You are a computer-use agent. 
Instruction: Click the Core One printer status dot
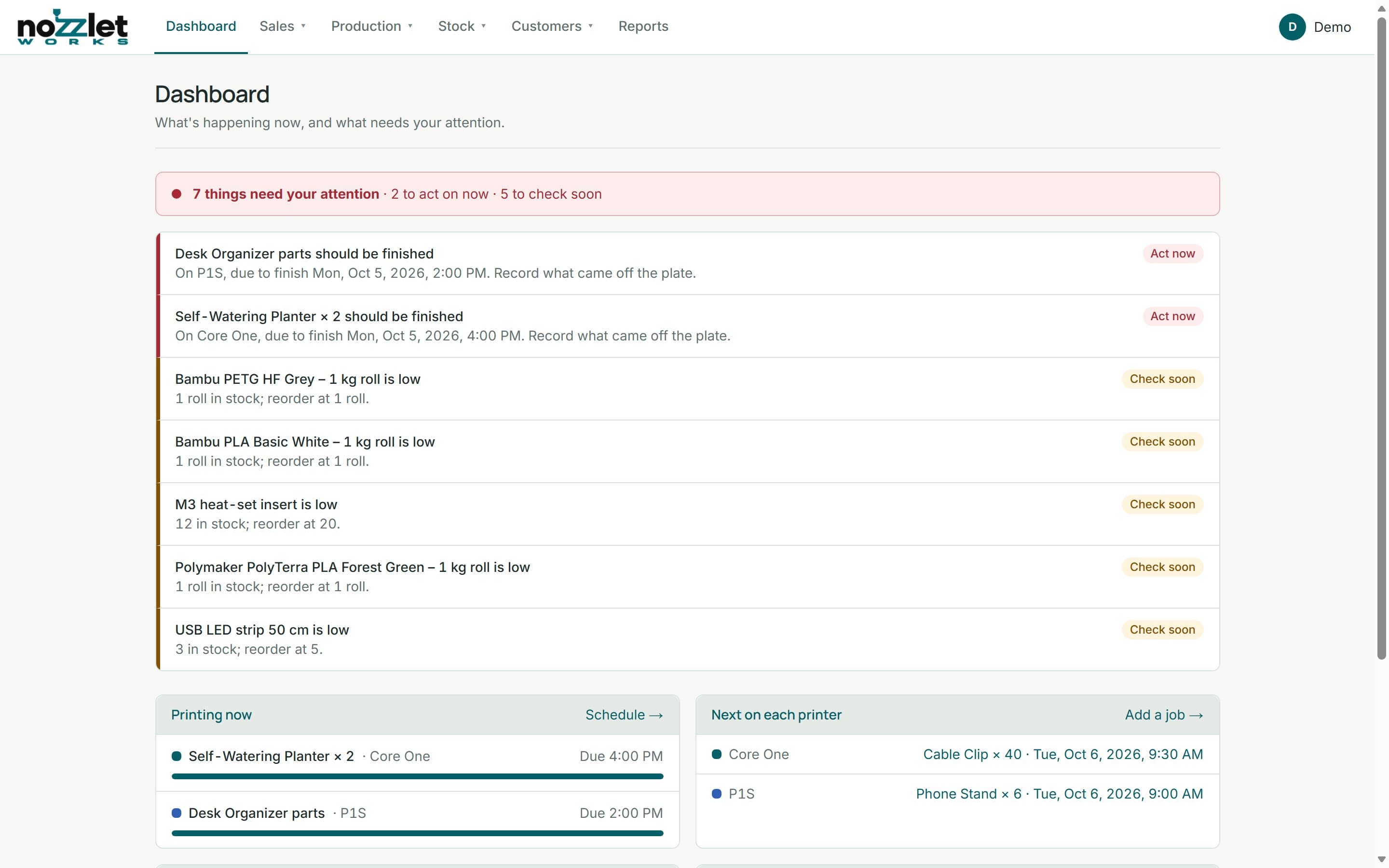point(716,754)
